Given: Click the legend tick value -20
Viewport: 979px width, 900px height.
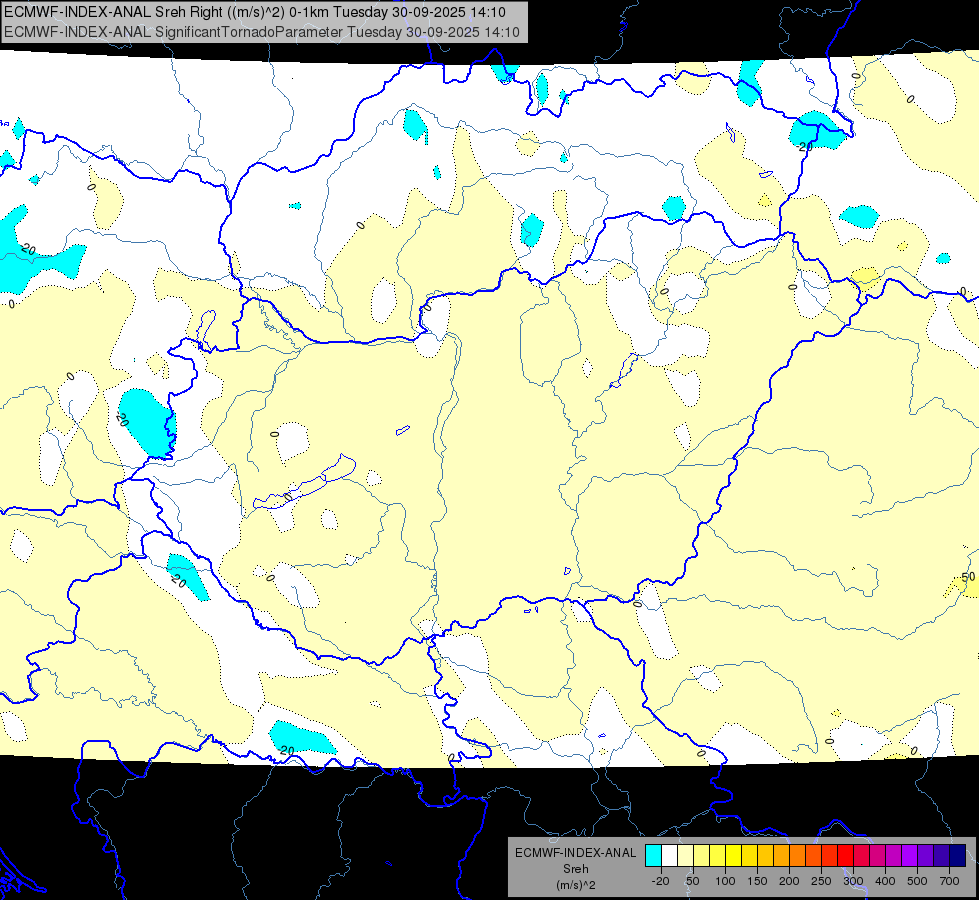Looking at the screenshot, I should tap(660, 881).
